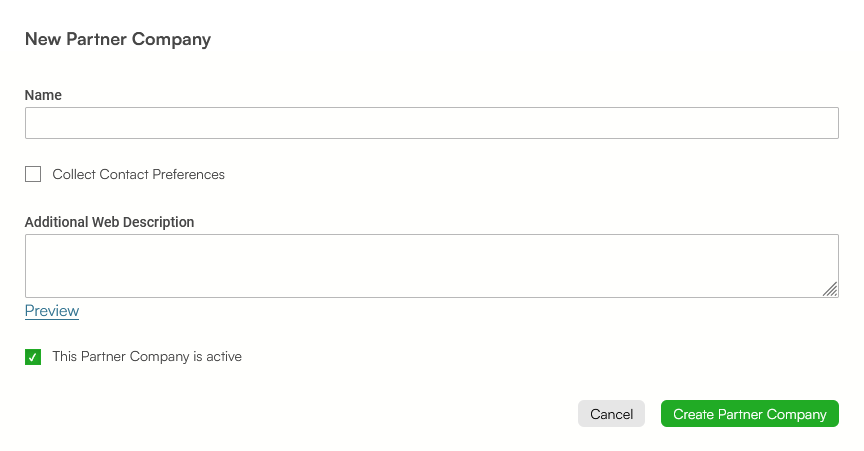This screenshot has width=864, height=451.
Task: Click the Cancel button
Action: [611, 414]
